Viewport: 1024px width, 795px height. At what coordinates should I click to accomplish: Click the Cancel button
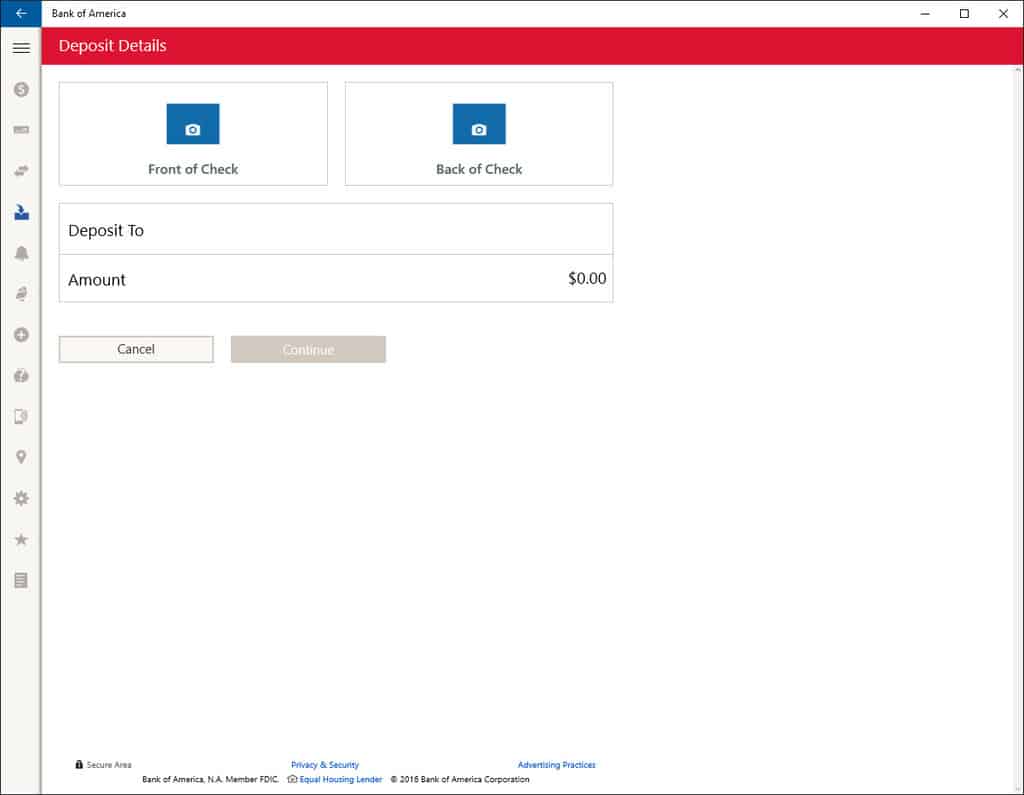coord(136,349)
